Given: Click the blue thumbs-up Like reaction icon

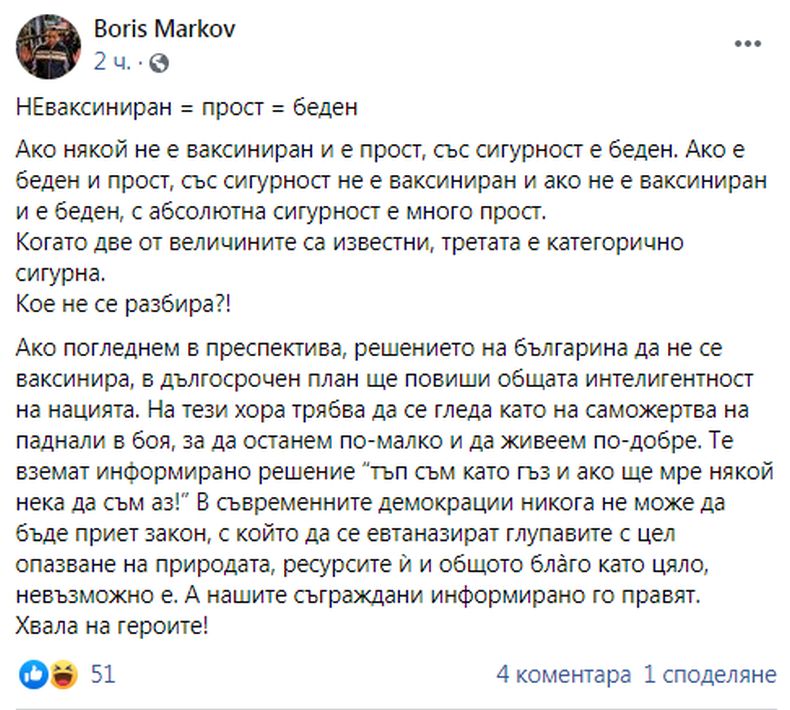Looking at the screenshot, I should [x=33, y=675].
